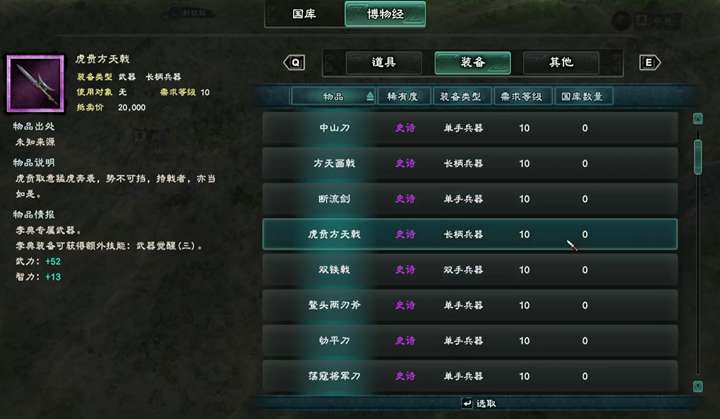The width and height of the screenshot is (720, 419).
Task: Click the E next-category arrow icon
Action: click(x=650, y=62)
